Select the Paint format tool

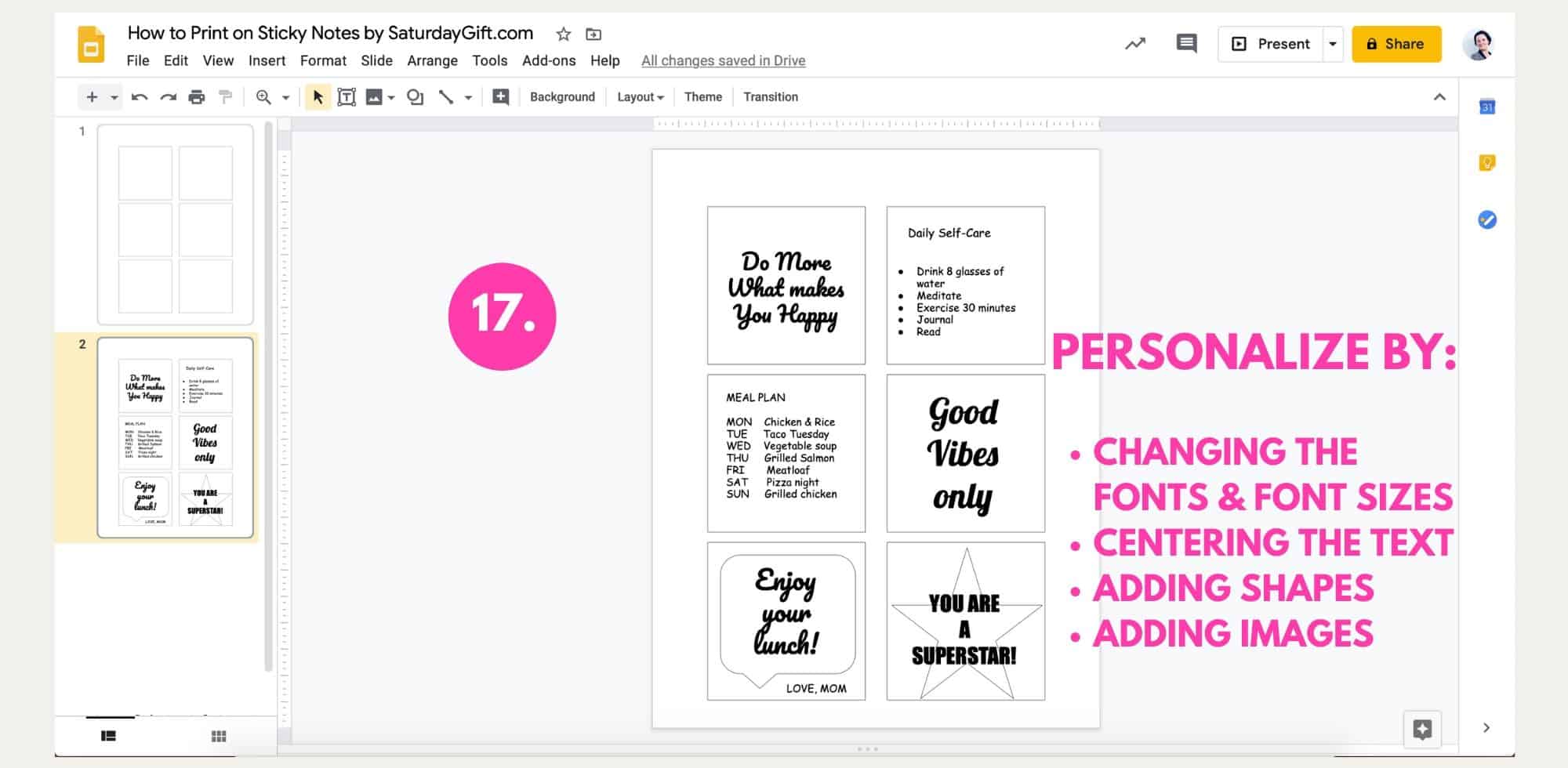(225, 96)
